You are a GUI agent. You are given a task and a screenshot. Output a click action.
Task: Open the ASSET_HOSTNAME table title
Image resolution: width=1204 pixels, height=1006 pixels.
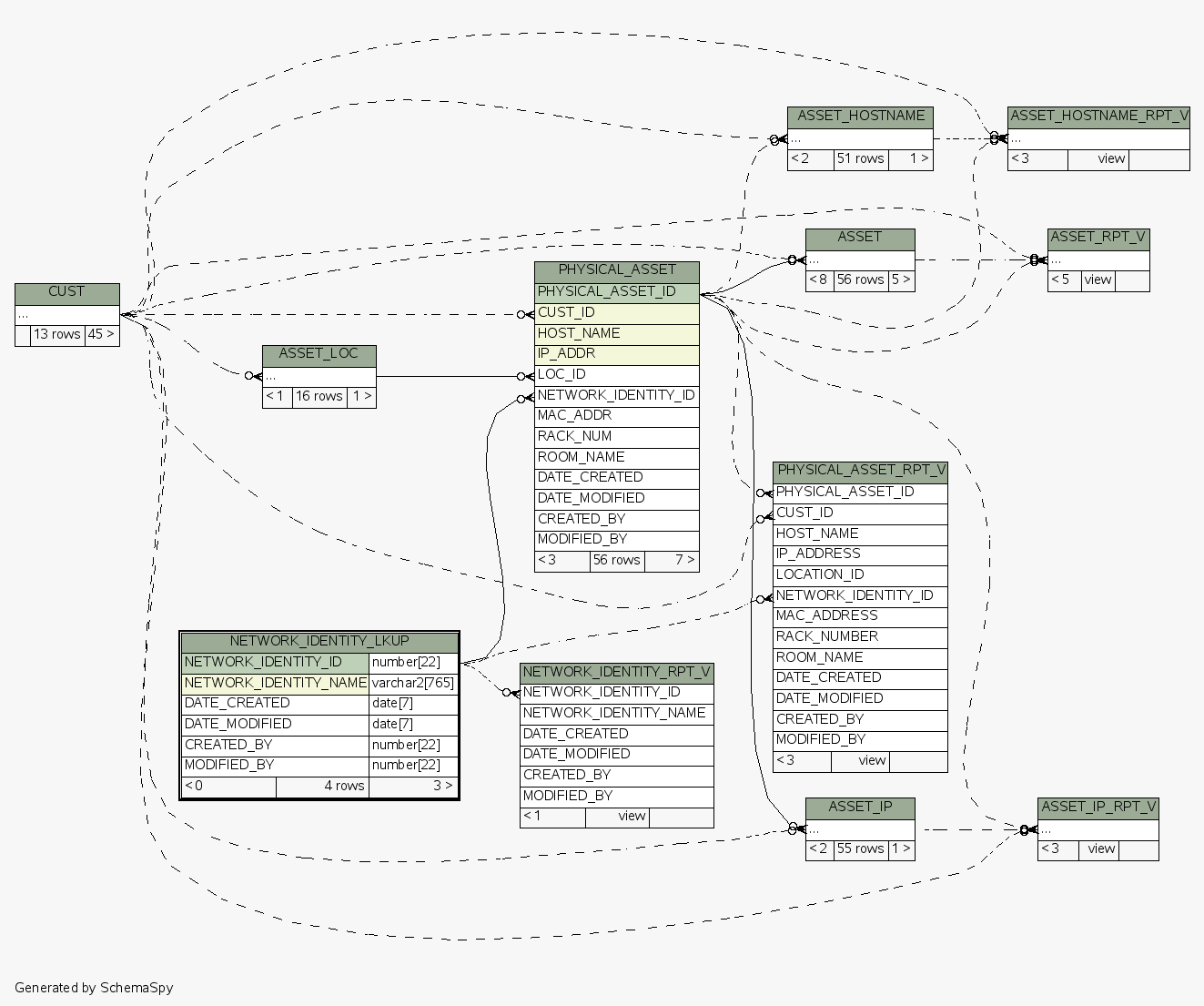coord(860,117)
